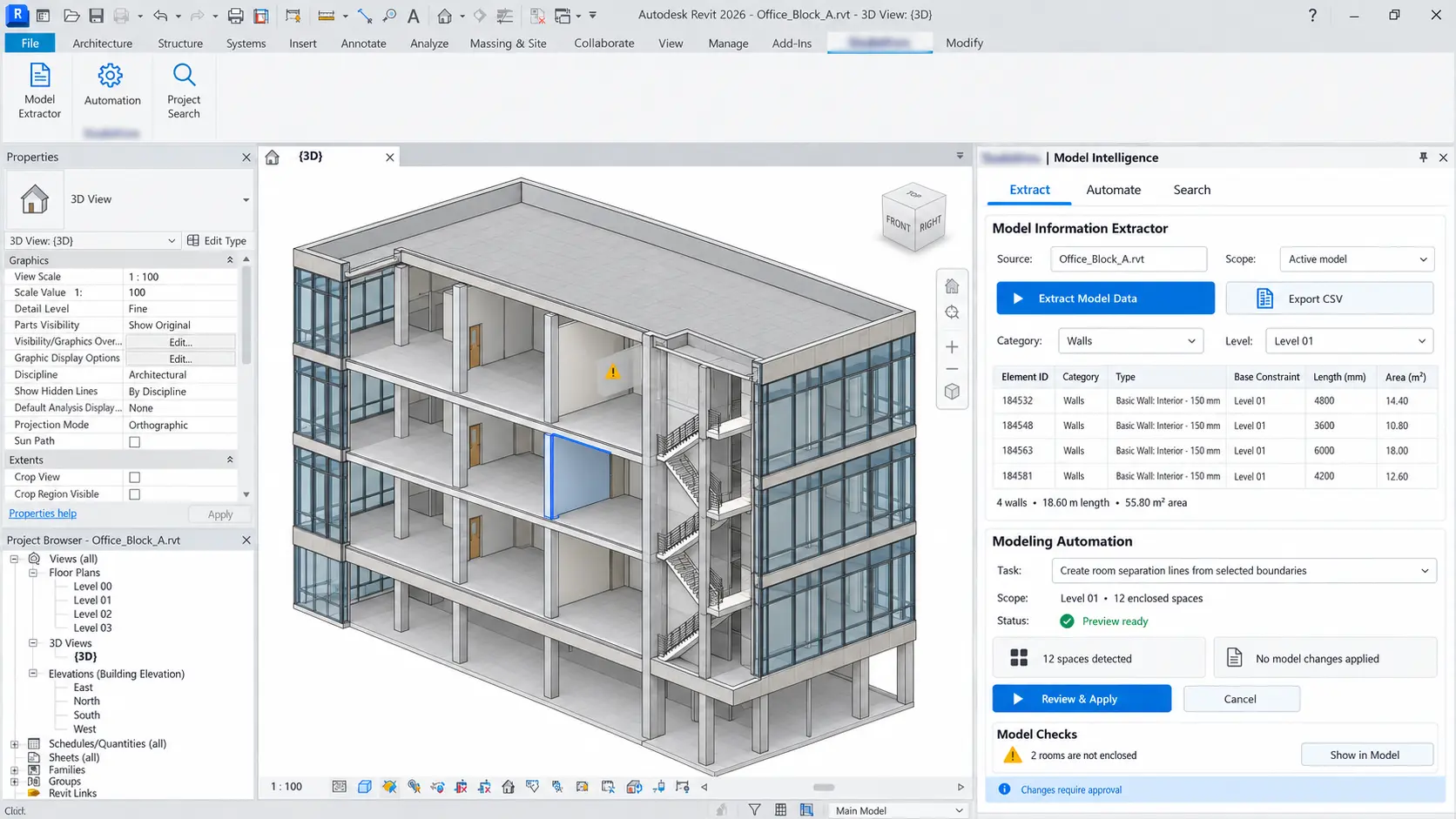Click Show in Model button

click(x=1365, y=755)
